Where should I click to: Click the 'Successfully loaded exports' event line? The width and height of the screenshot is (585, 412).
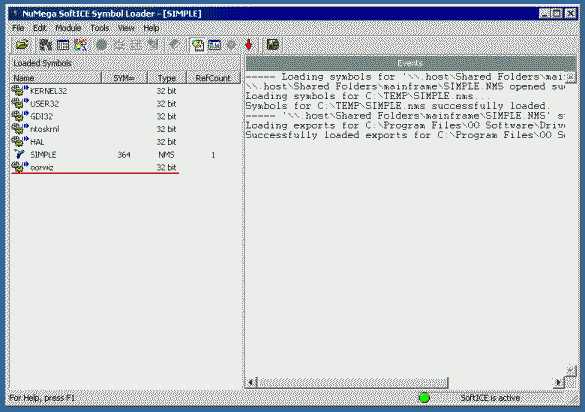click(x=405, y=135)
